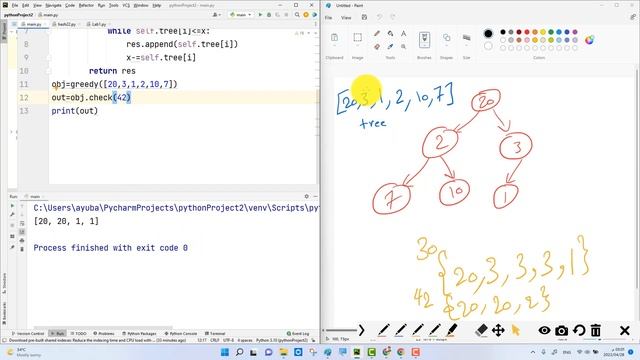Click the Python interpreter status bar entry
This screenshot has width=640, height=360.
pos(282,340)
